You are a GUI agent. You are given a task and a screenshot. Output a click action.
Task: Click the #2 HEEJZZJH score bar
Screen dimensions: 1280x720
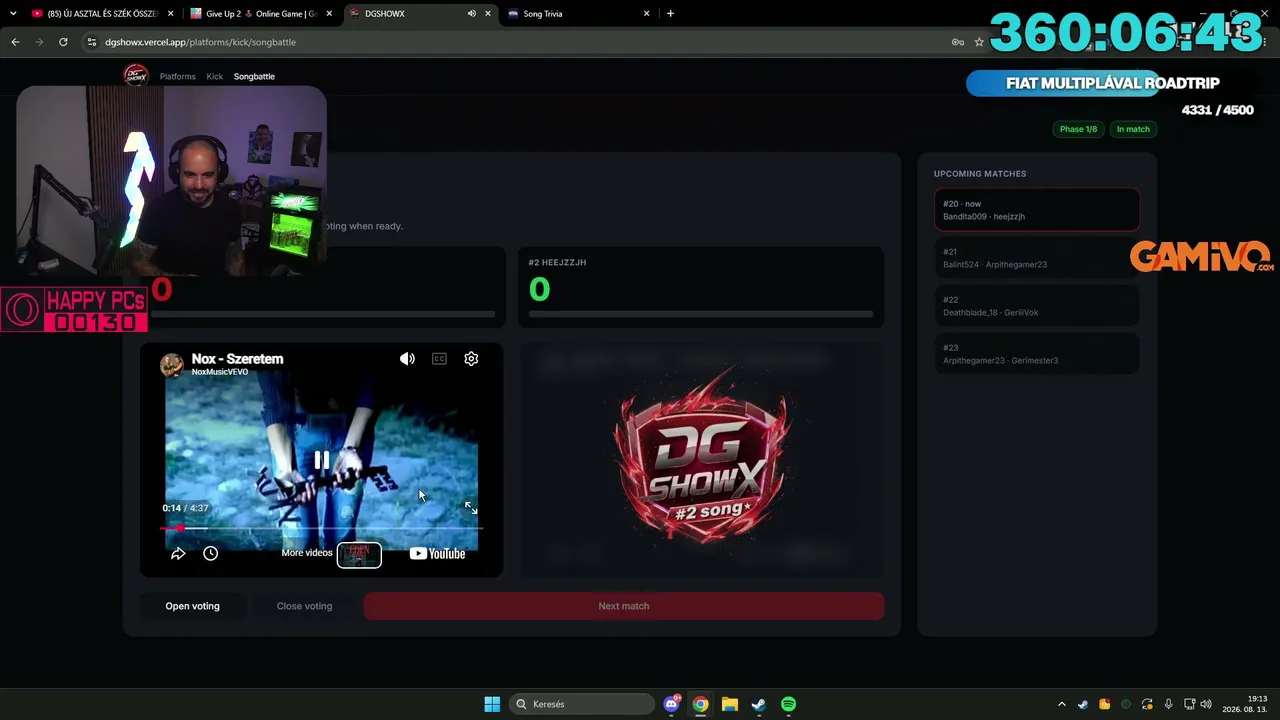coord(701,314)
